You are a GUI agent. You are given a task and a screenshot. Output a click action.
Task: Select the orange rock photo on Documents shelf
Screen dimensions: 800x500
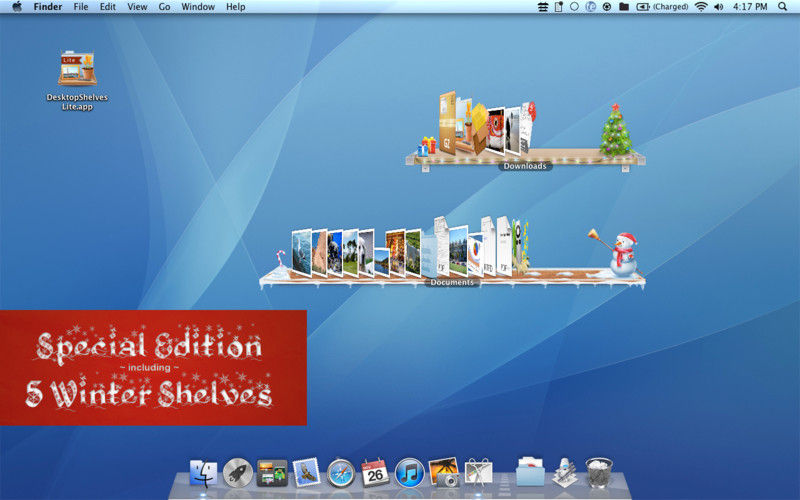(319, 253)
